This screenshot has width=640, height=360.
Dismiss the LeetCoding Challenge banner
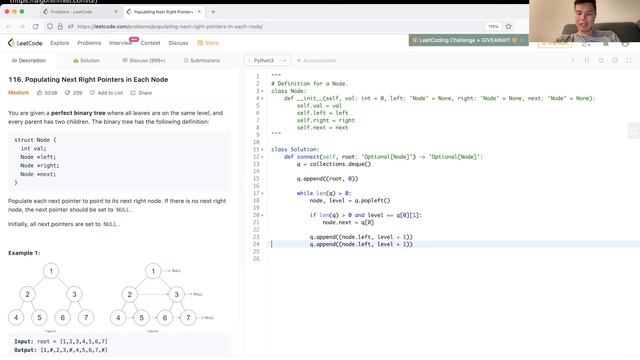tap(522, 40)
